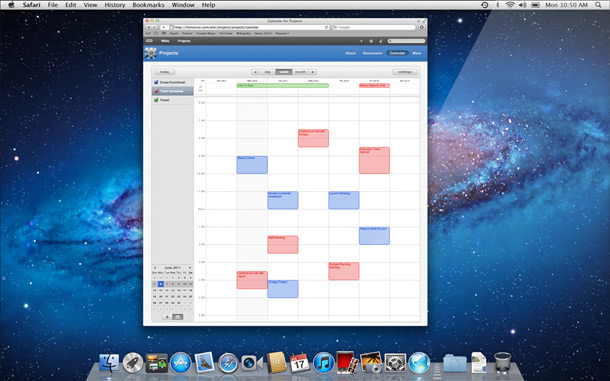
Task: Open the History menu
Action: click(115, 5)
